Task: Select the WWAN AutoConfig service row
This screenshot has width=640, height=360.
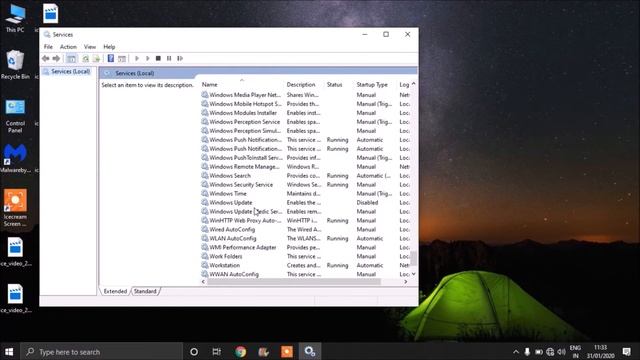Action: [305, 274]
